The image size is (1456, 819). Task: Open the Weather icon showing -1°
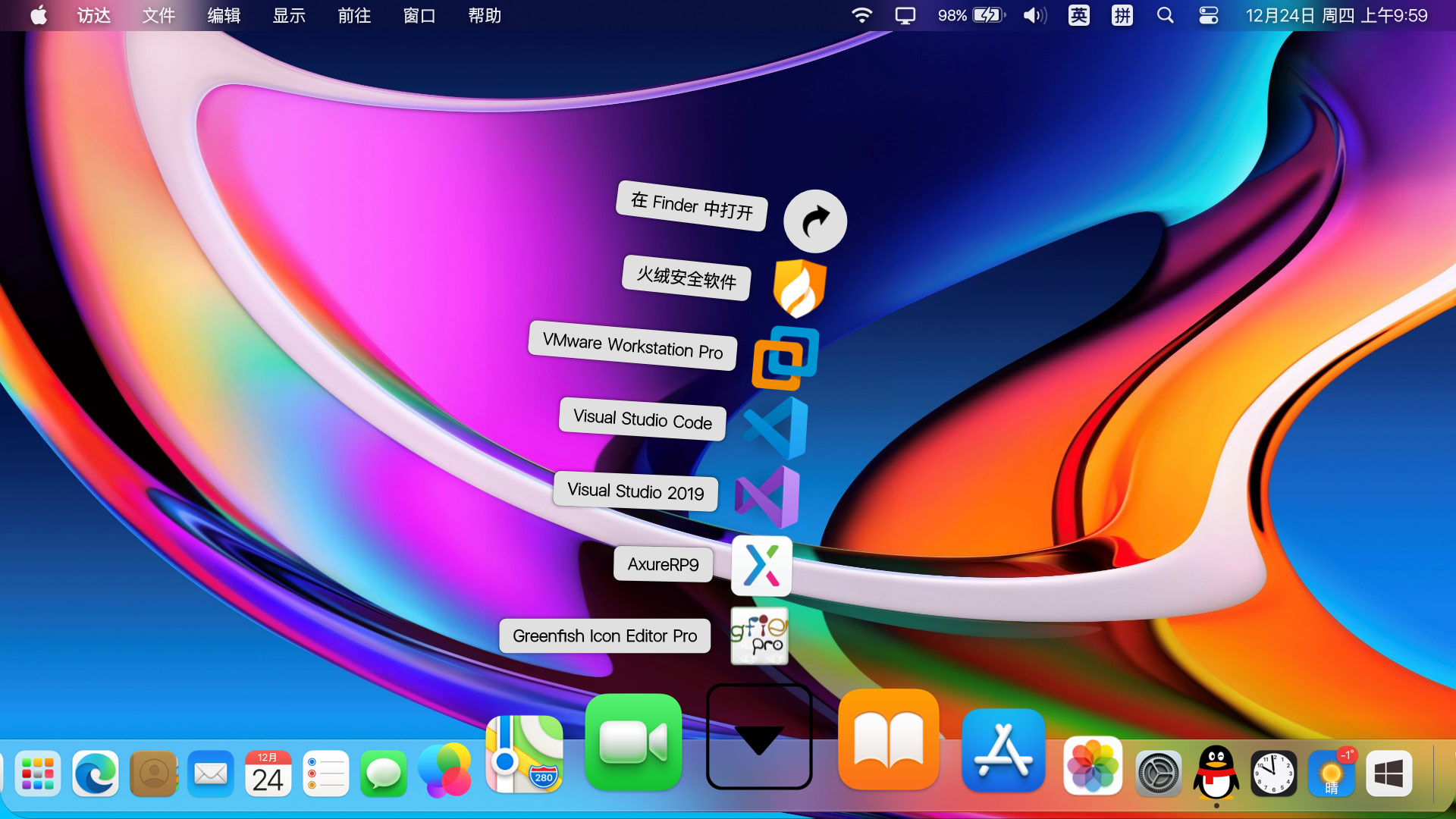coord(1332,773)
